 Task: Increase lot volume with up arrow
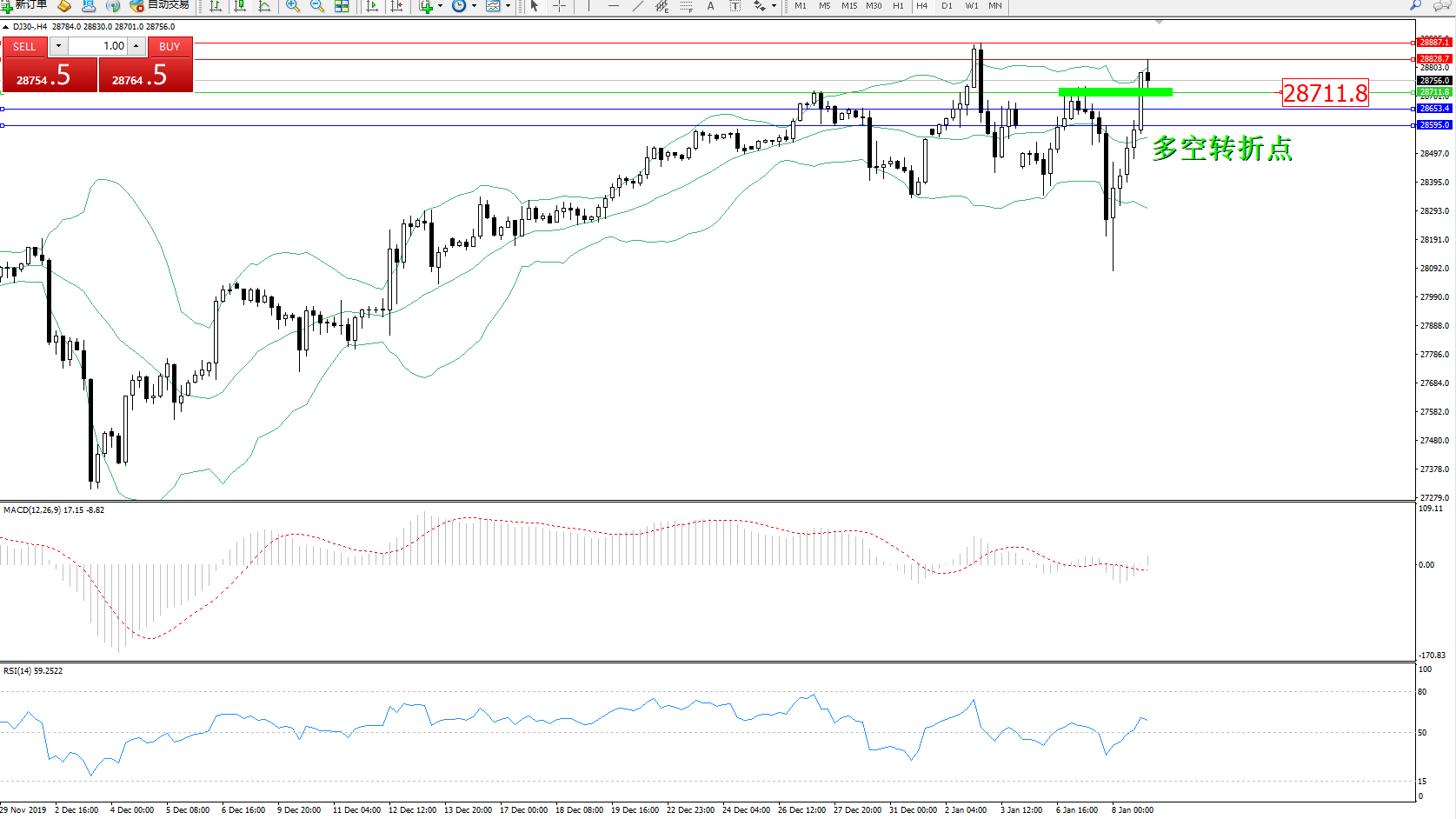(x=136, y=46)
